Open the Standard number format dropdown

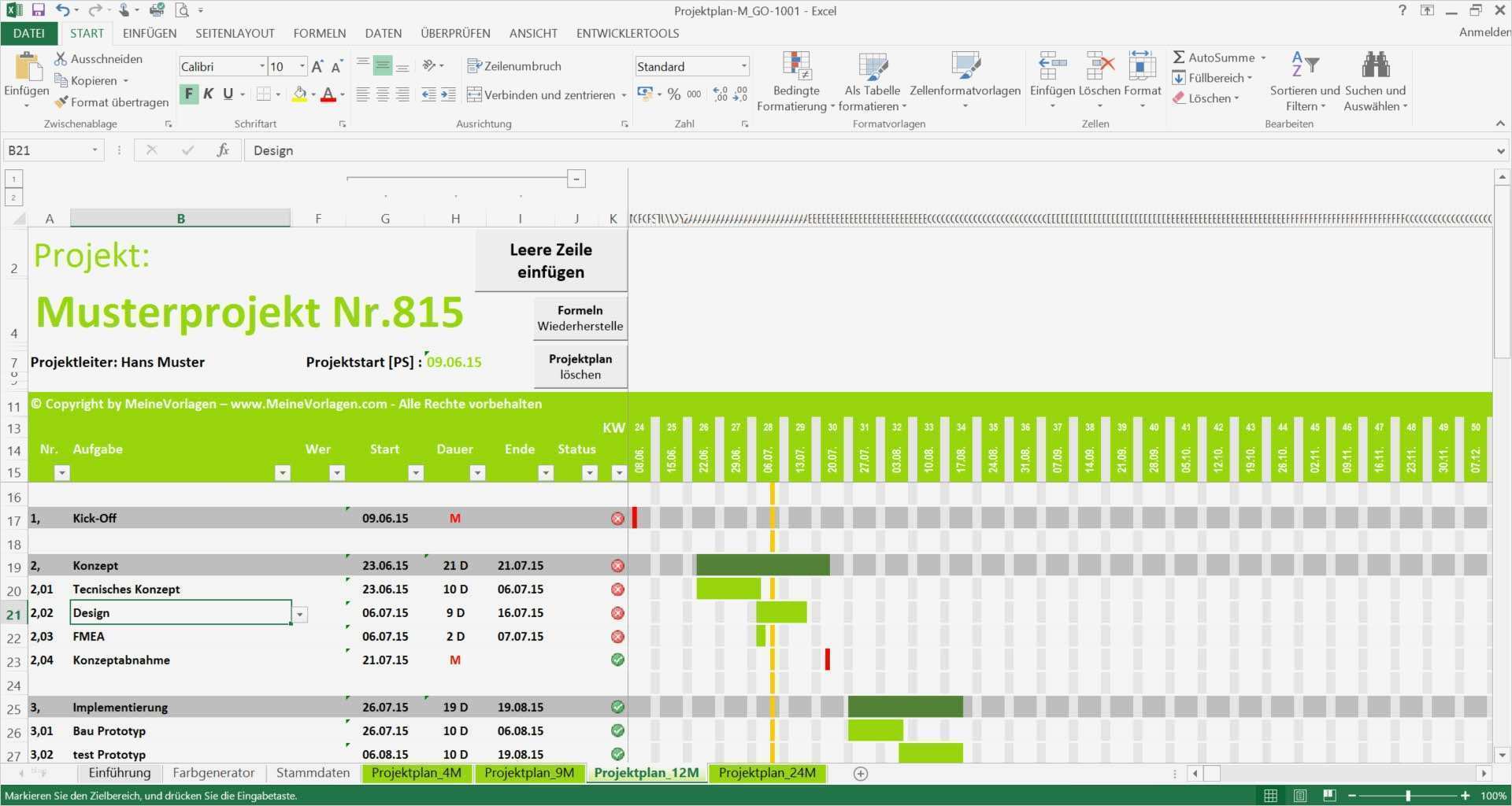pyautogui.click(x=743, y=65)
